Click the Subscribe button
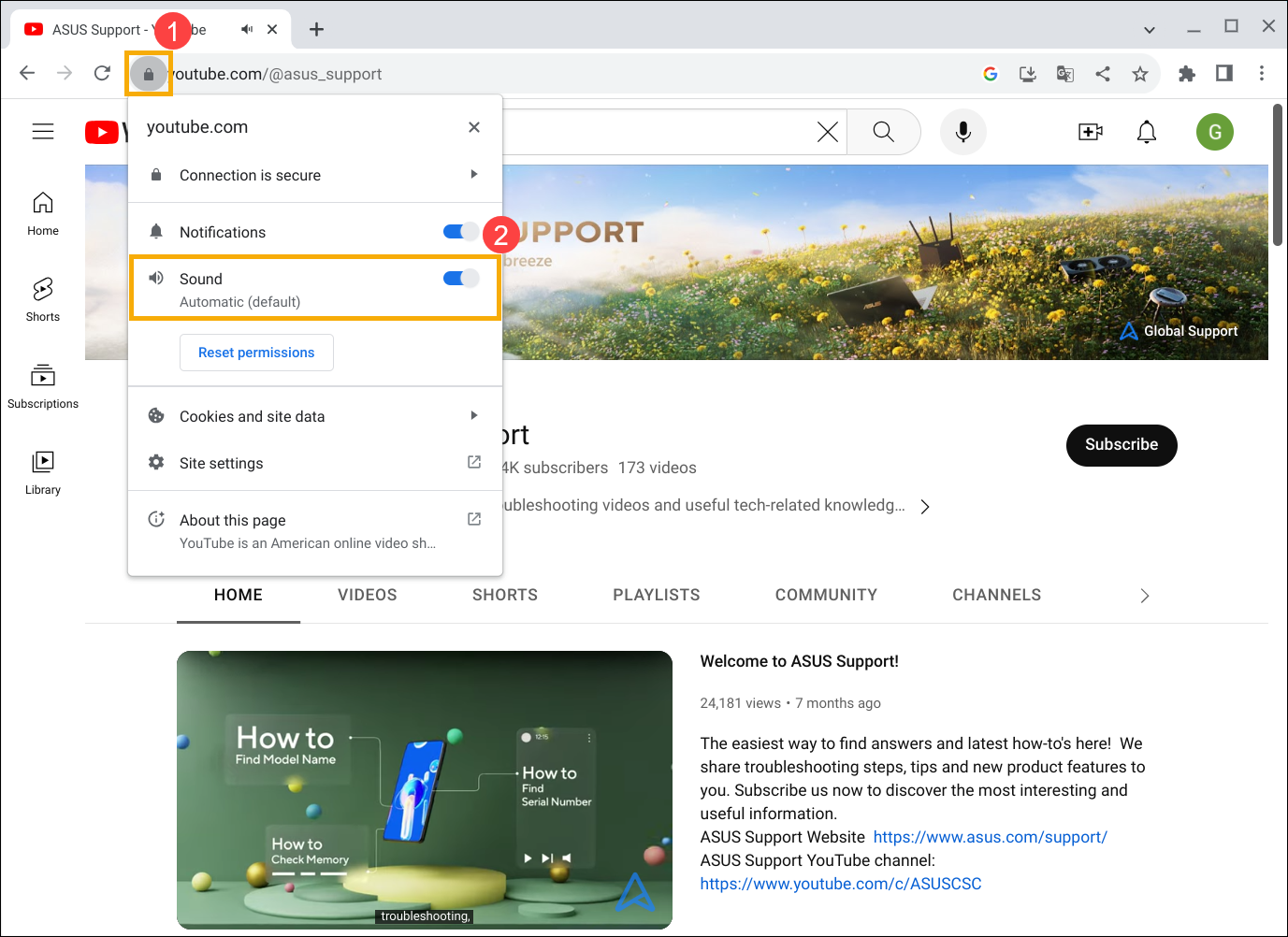The height and width of the screenshot is (937, 1288). coord(1122,445)
